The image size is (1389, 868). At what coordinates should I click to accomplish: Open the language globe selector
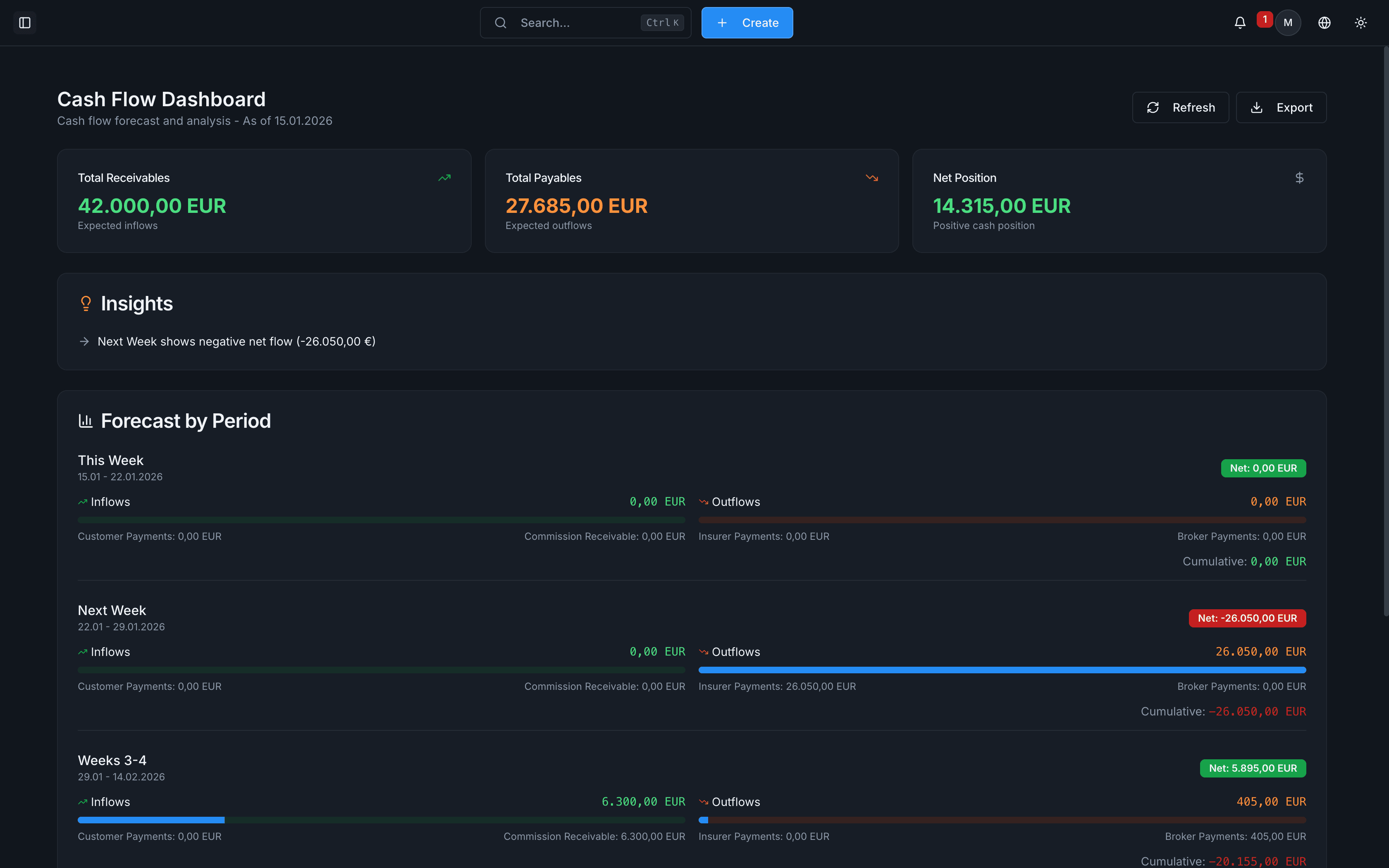(x=1324, y=23)
